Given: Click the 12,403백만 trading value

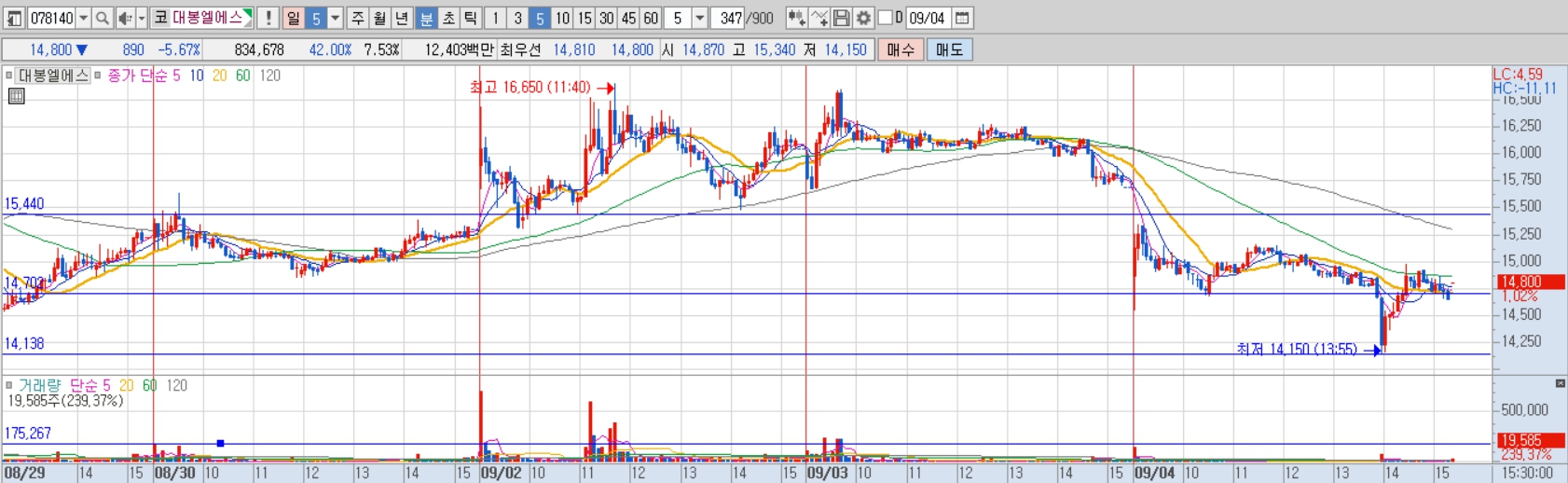Looking at the screenshot, I should click(460, 49).
